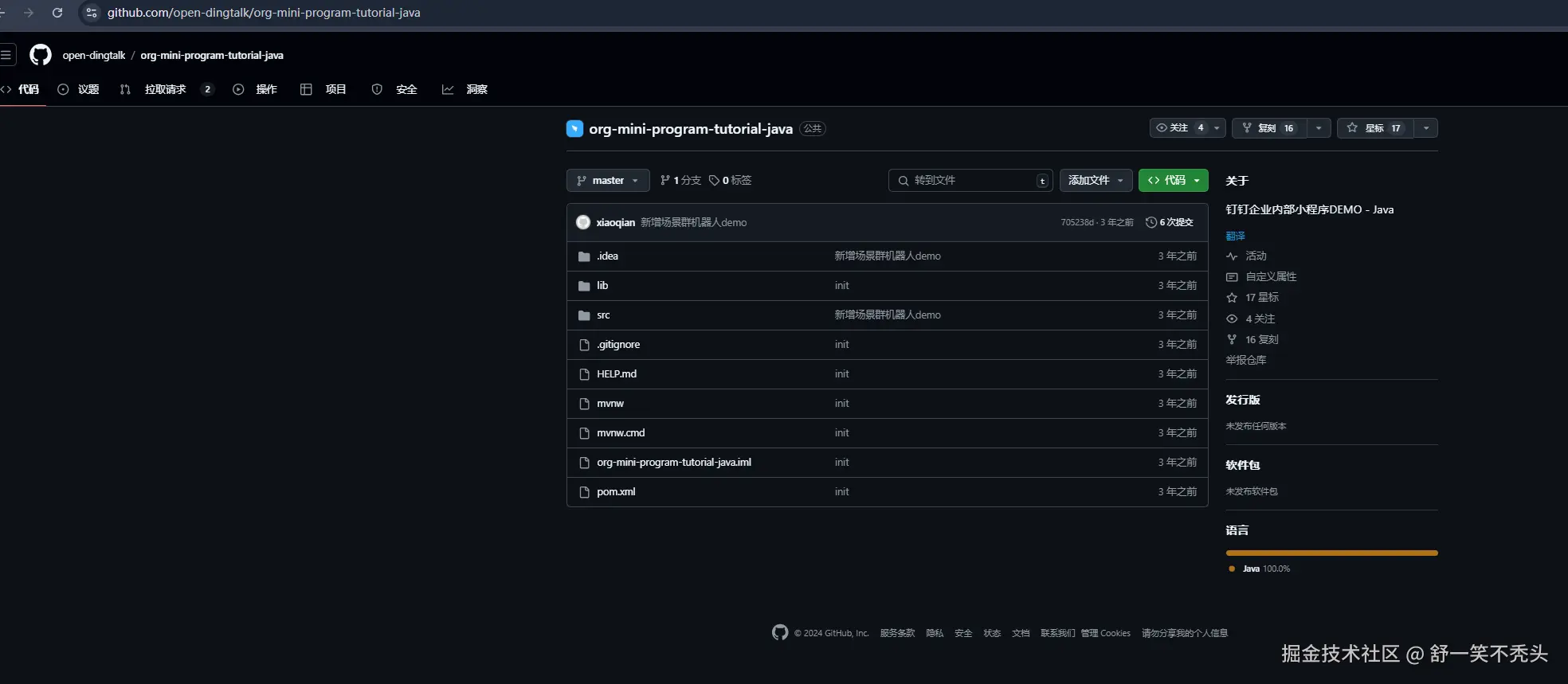Click the 服务条款 footer link
The width and height of the screenshot is (1568, 684).
[897, 633]
